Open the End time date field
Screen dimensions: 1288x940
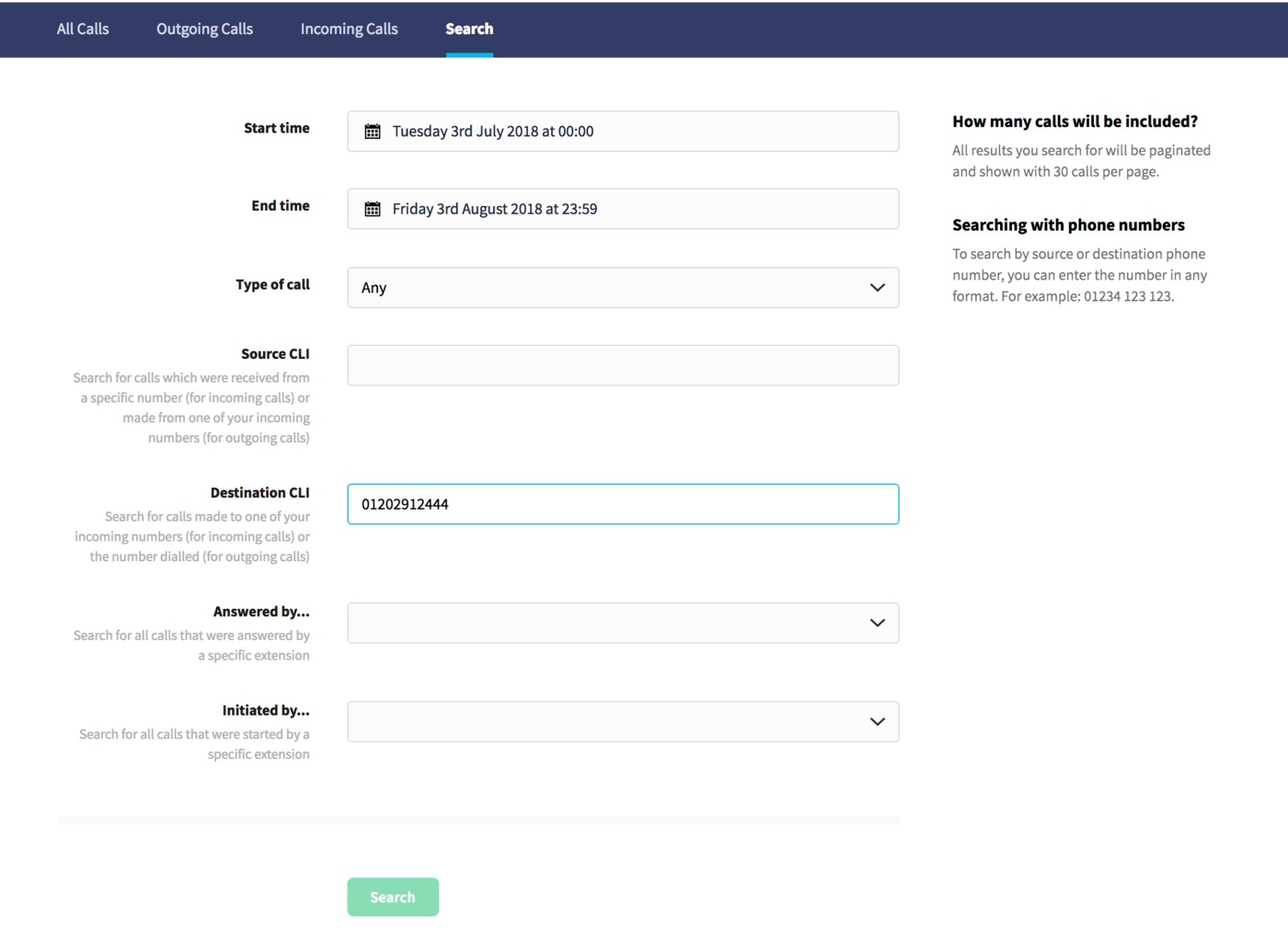[x=623, y=209]
